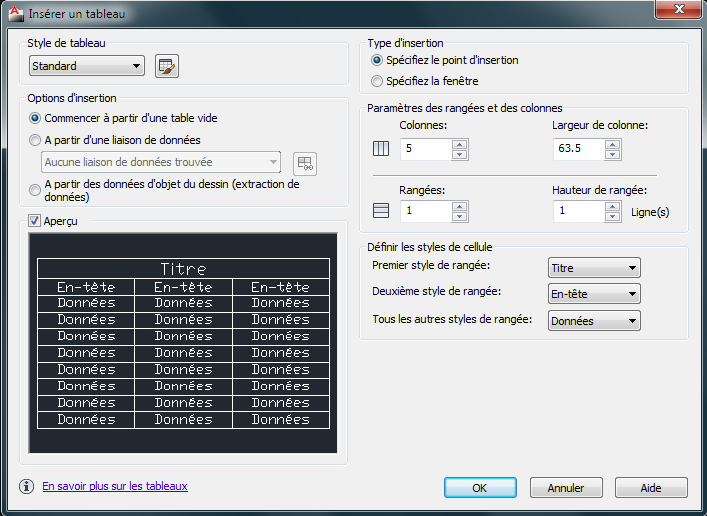Click the rows icon beside Rangées
Viewport: 707px width, 516px height.
click(381, 211)
